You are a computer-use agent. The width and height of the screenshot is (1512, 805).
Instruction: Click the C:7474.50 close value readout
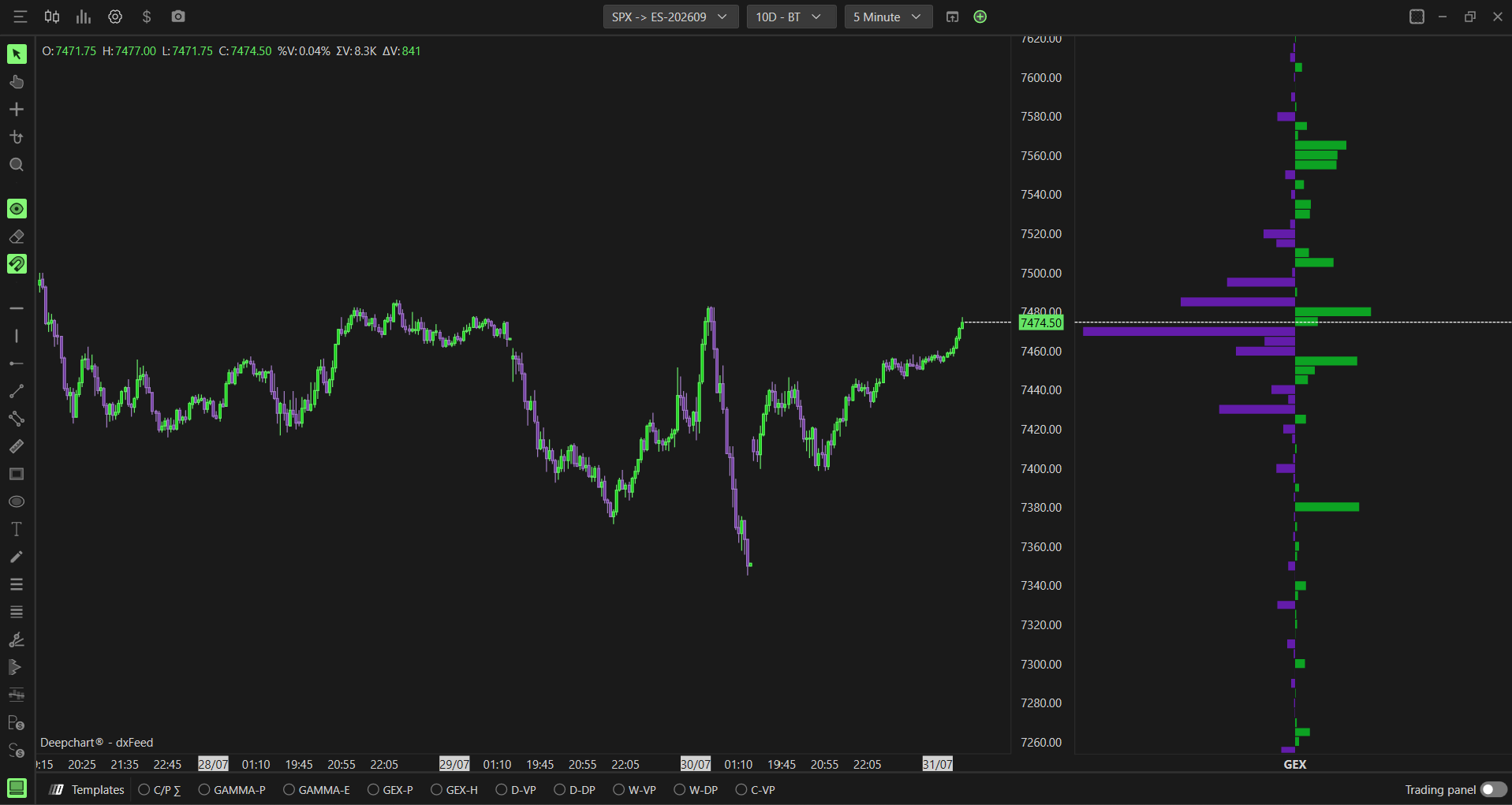(x=245, y=51)
